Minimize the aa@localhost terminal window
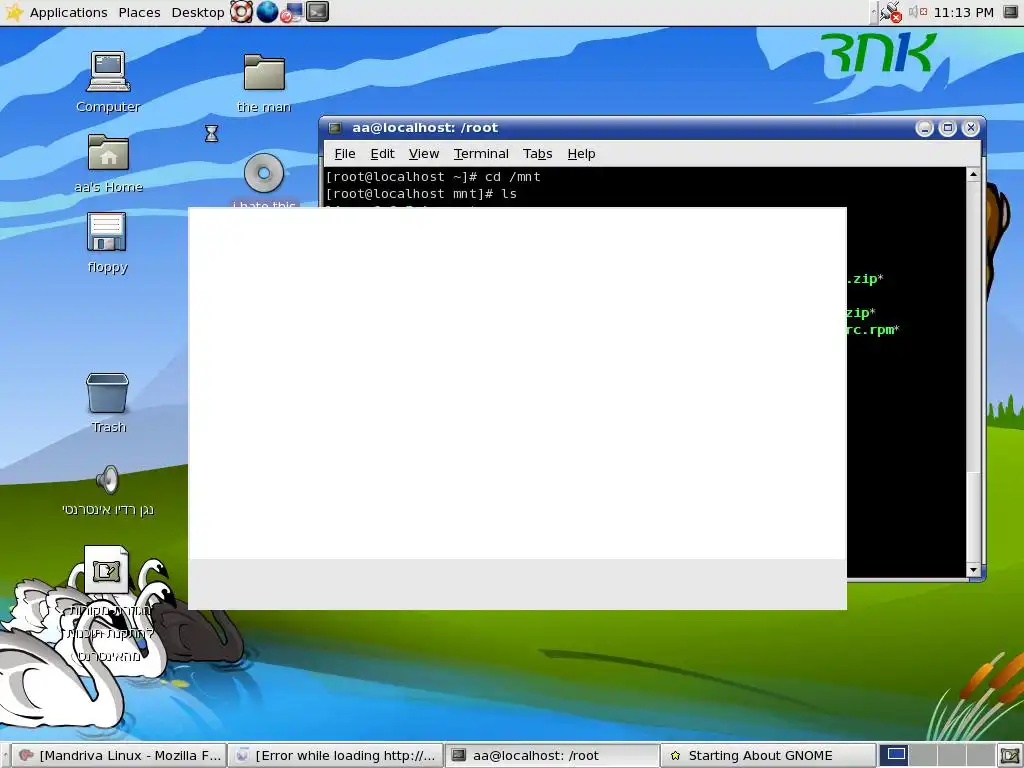Viewport: 1024px width, 768px height. [924, 128]
